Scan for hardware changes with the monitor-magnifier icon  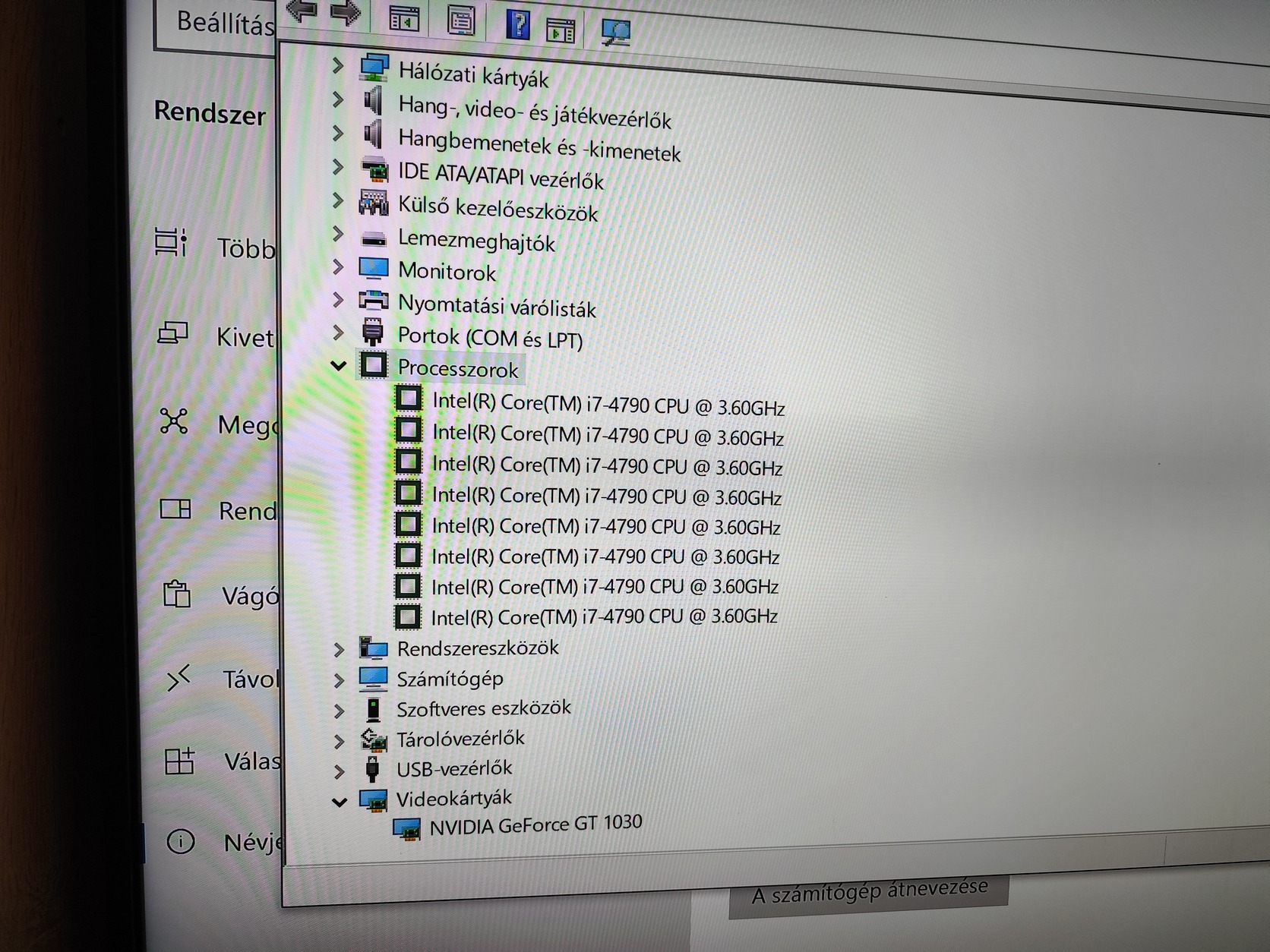[x=615, y=32]
